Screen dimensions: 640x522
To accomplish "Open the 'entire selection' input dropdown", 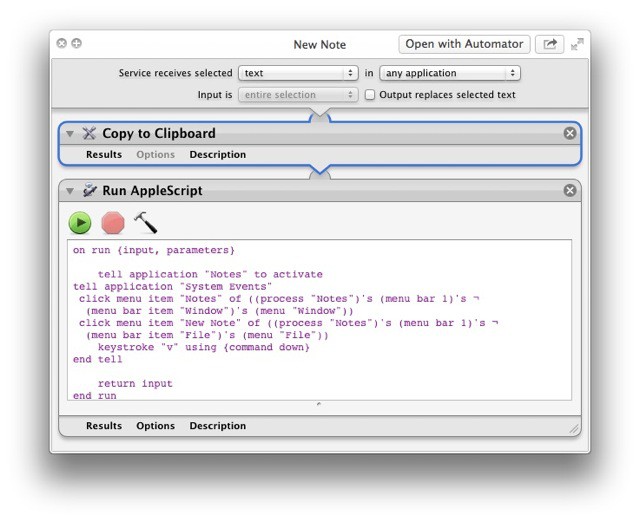I will (x=298, y=95).
